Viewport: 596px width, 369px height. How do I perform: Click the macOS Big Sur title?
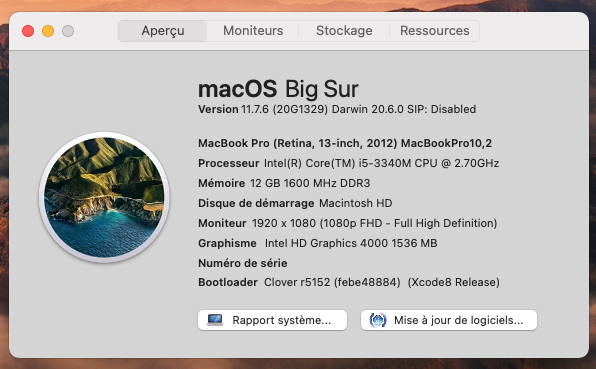coord(278,89)
